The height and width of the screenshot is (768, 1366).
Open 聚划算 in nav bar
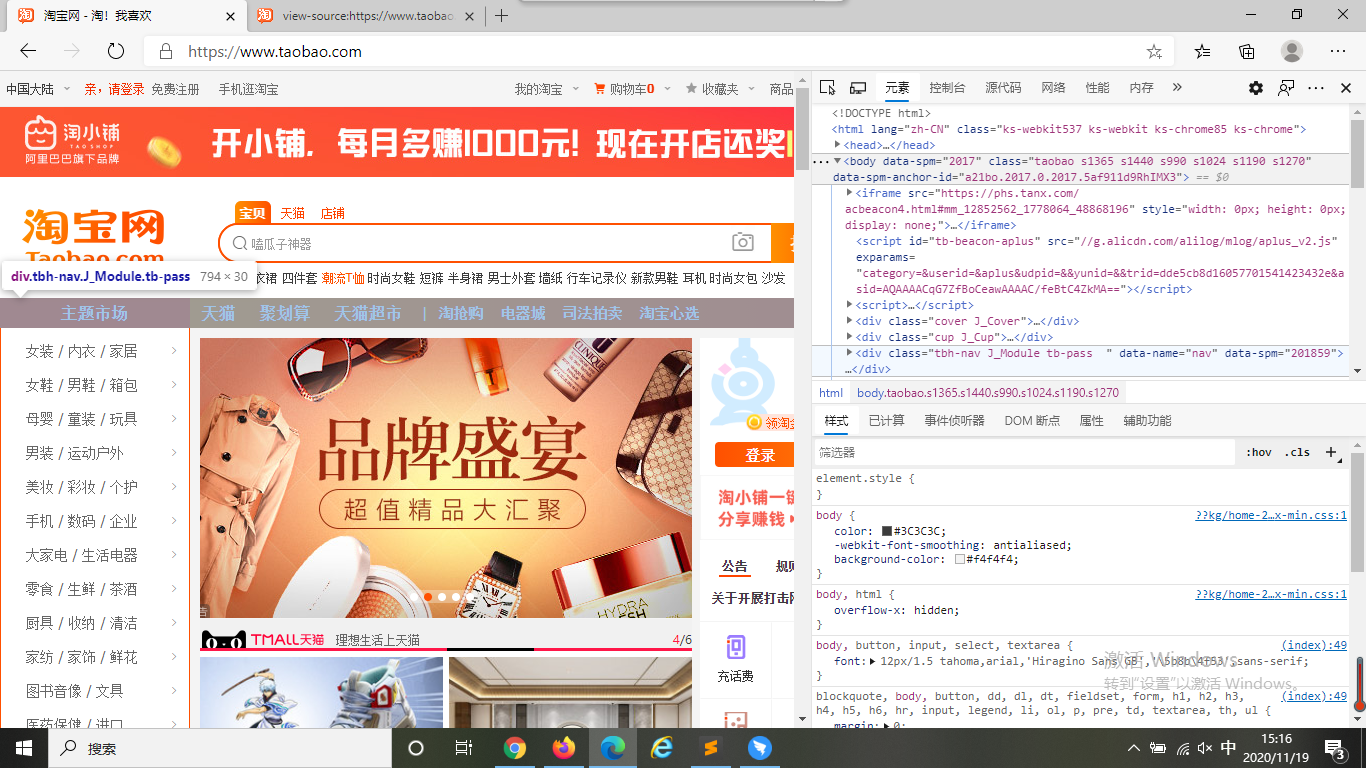coord(285,313)
